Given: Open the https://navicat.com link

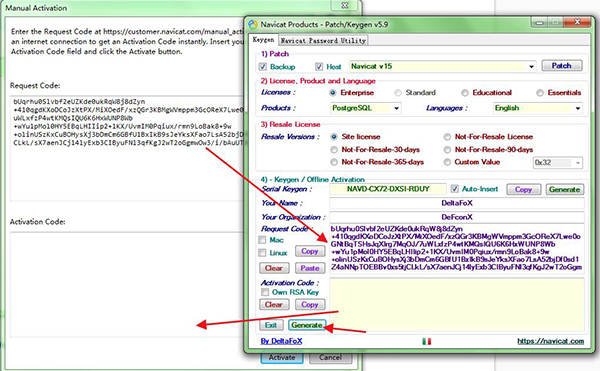Looking at the screenshot, I should 551,341.
